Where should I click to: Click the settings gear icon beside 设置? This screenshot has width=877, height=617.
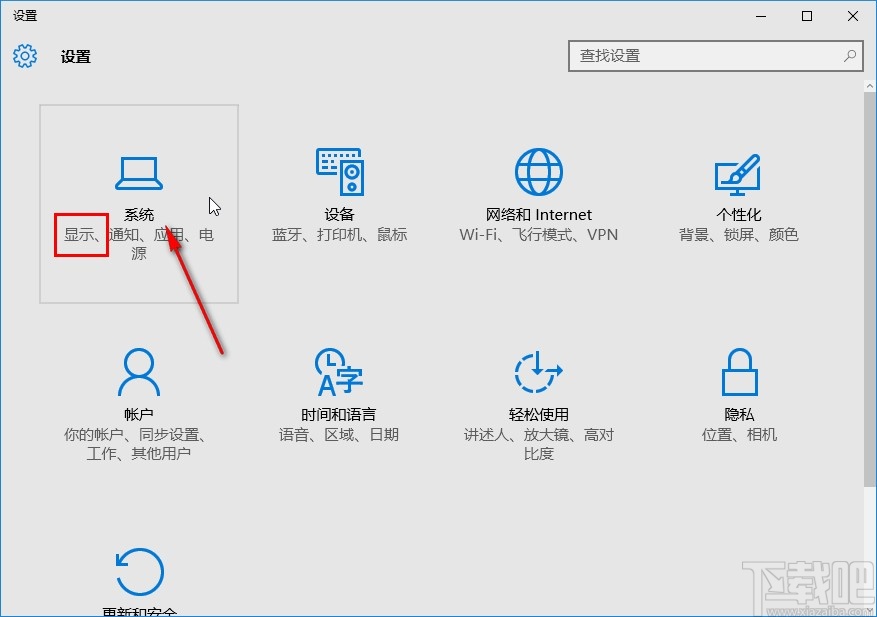pos(24,56)
